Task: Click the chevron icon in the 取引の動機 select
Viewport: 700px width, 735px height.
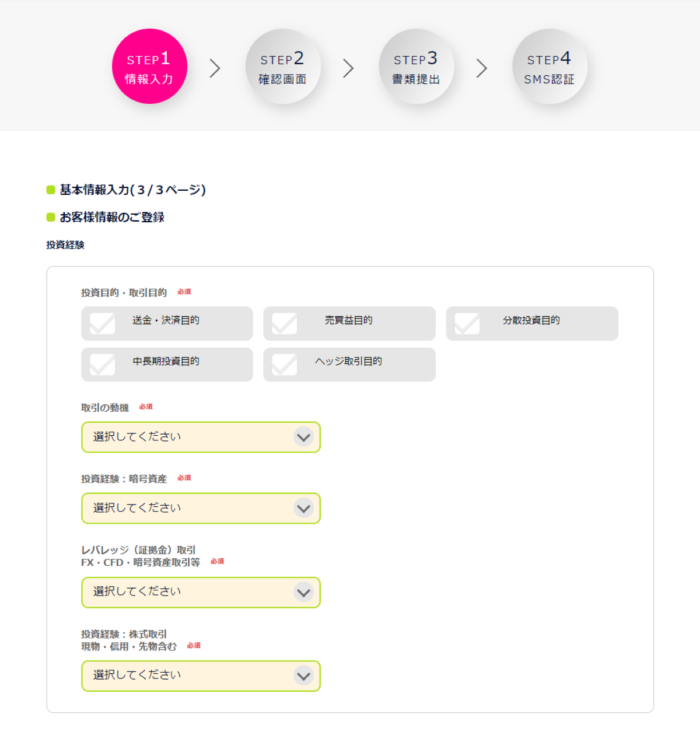Action: (x=304, y=437)
